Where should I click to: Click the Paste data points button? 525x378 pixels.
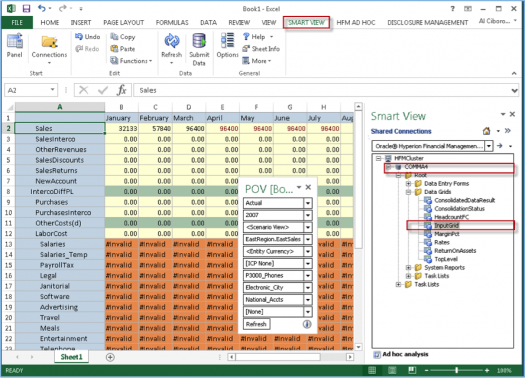[123, 49]
